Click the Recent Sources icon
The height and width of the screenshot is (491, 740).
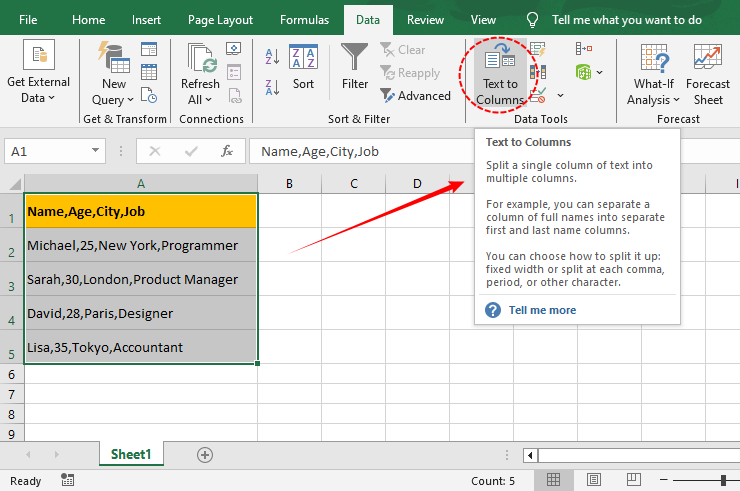pyautogui.click(x=149, y=95)
